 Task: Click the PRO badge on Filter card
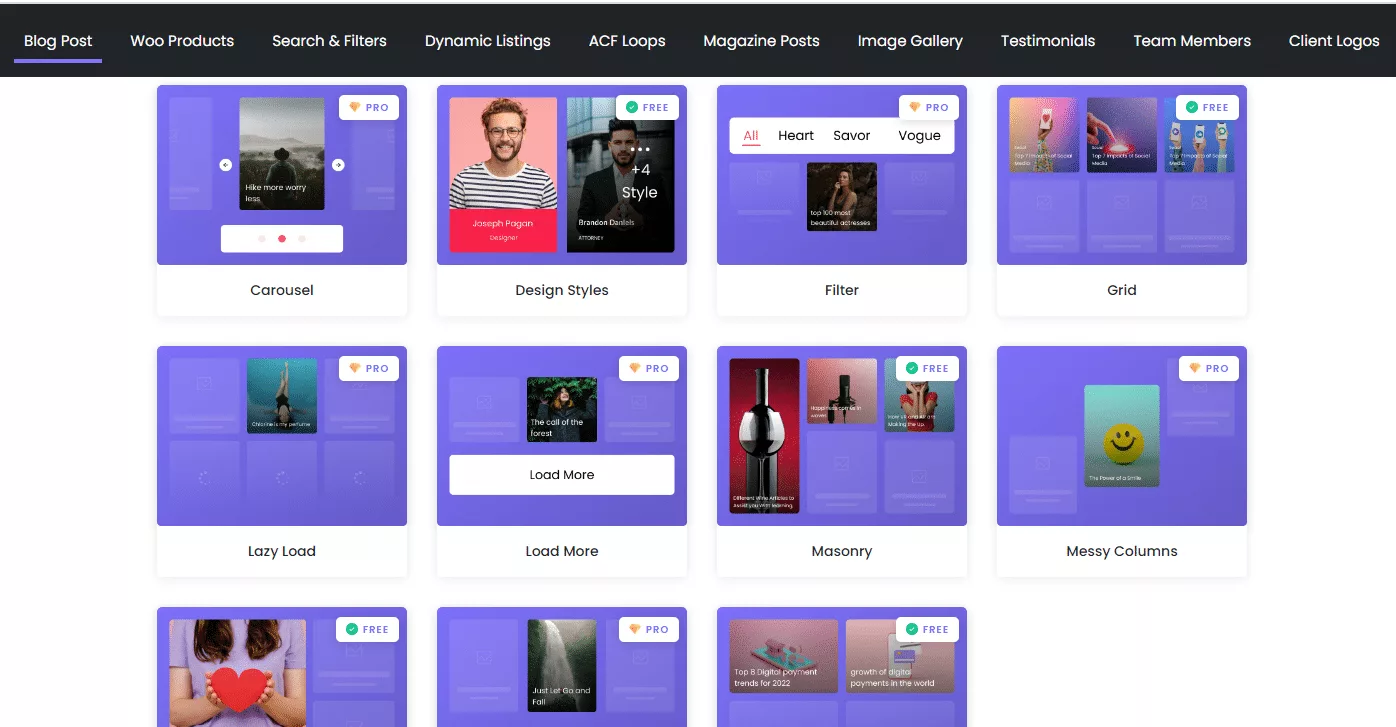(929, 107)
